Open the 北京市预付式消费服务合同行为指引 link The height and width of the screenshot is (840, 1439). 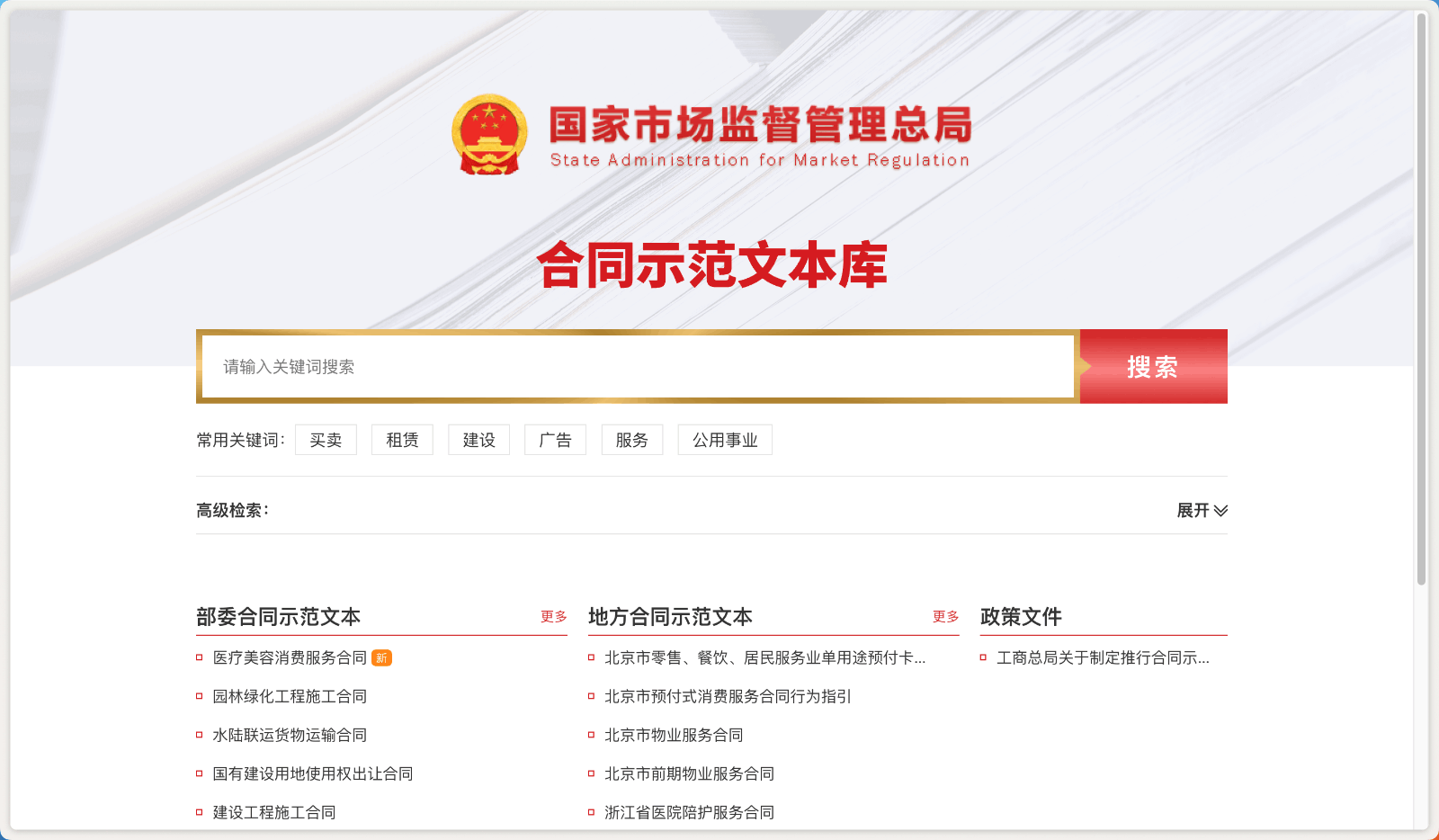coord(727,696)
